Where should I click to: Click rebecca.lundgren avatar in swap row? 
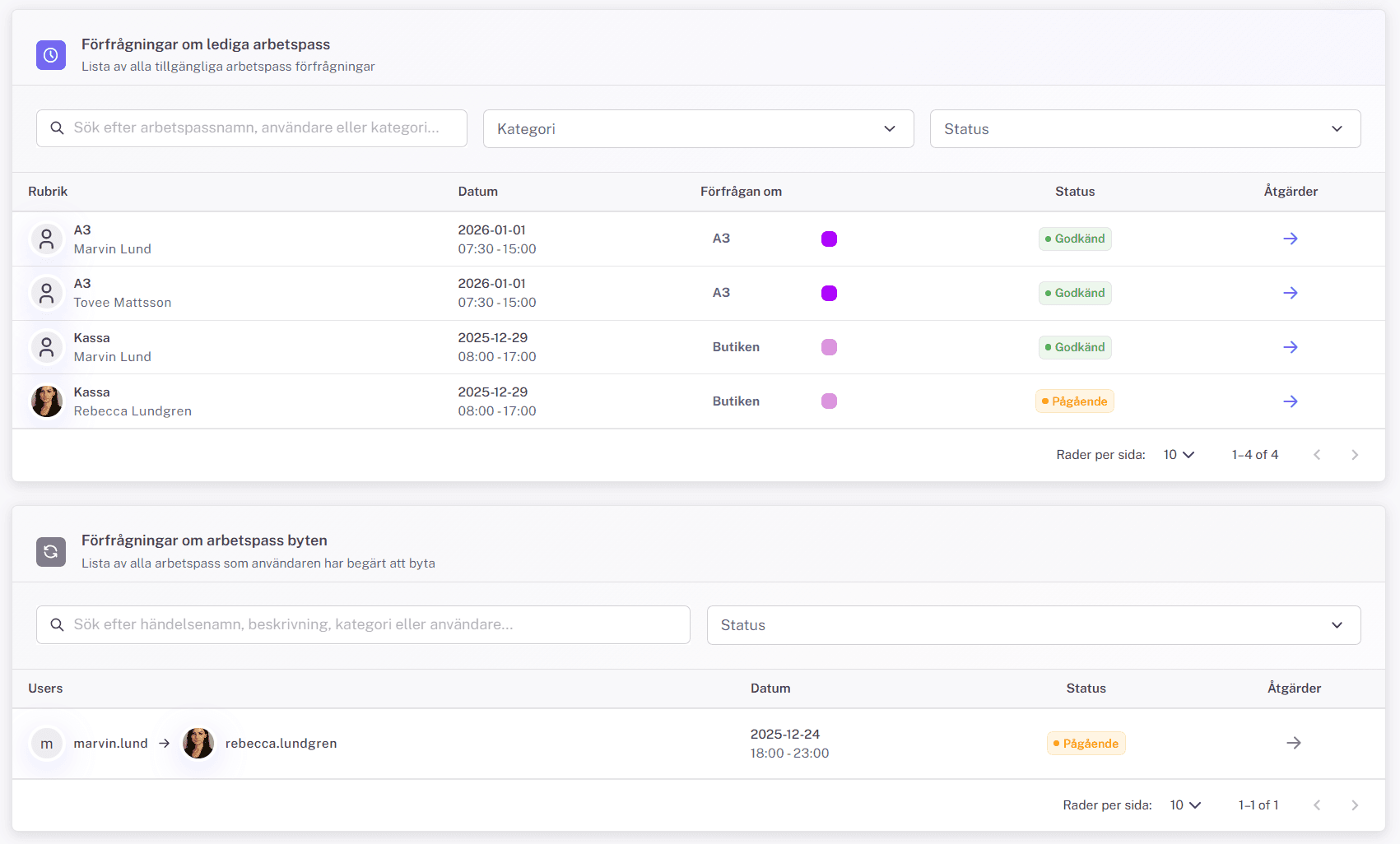198,743
